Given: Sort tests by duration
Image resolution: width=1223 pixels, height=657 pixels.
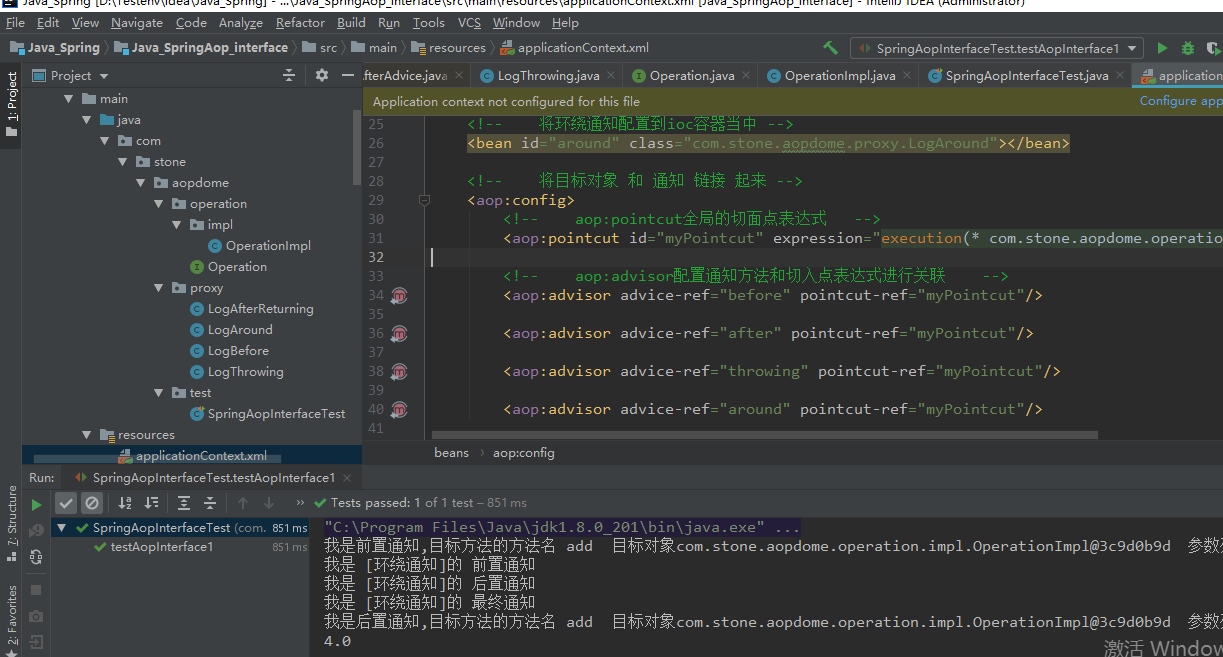Looking at the screenshot, I should (151, 503).
